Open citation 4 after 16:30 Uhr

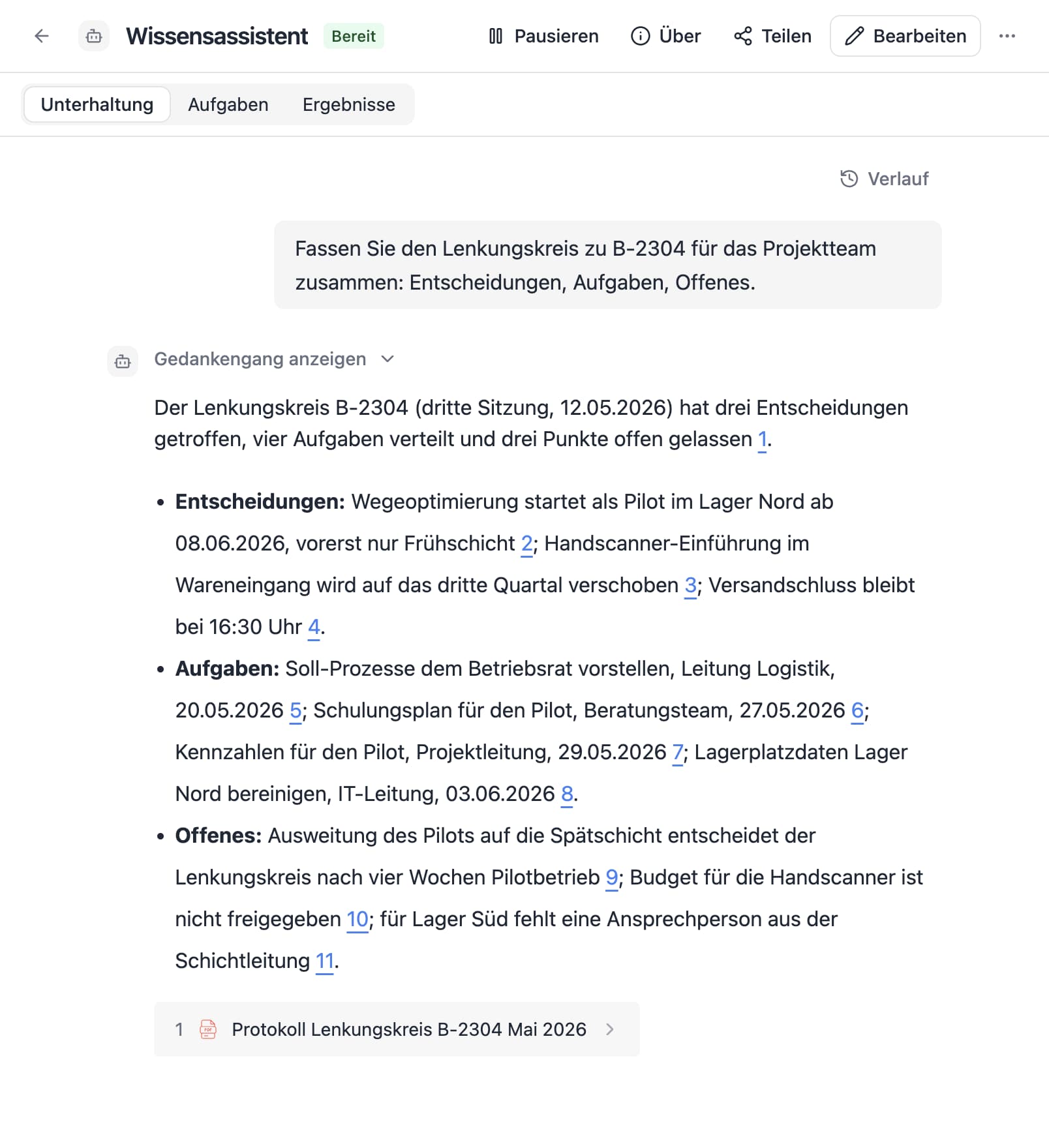[x=314, y=627]
